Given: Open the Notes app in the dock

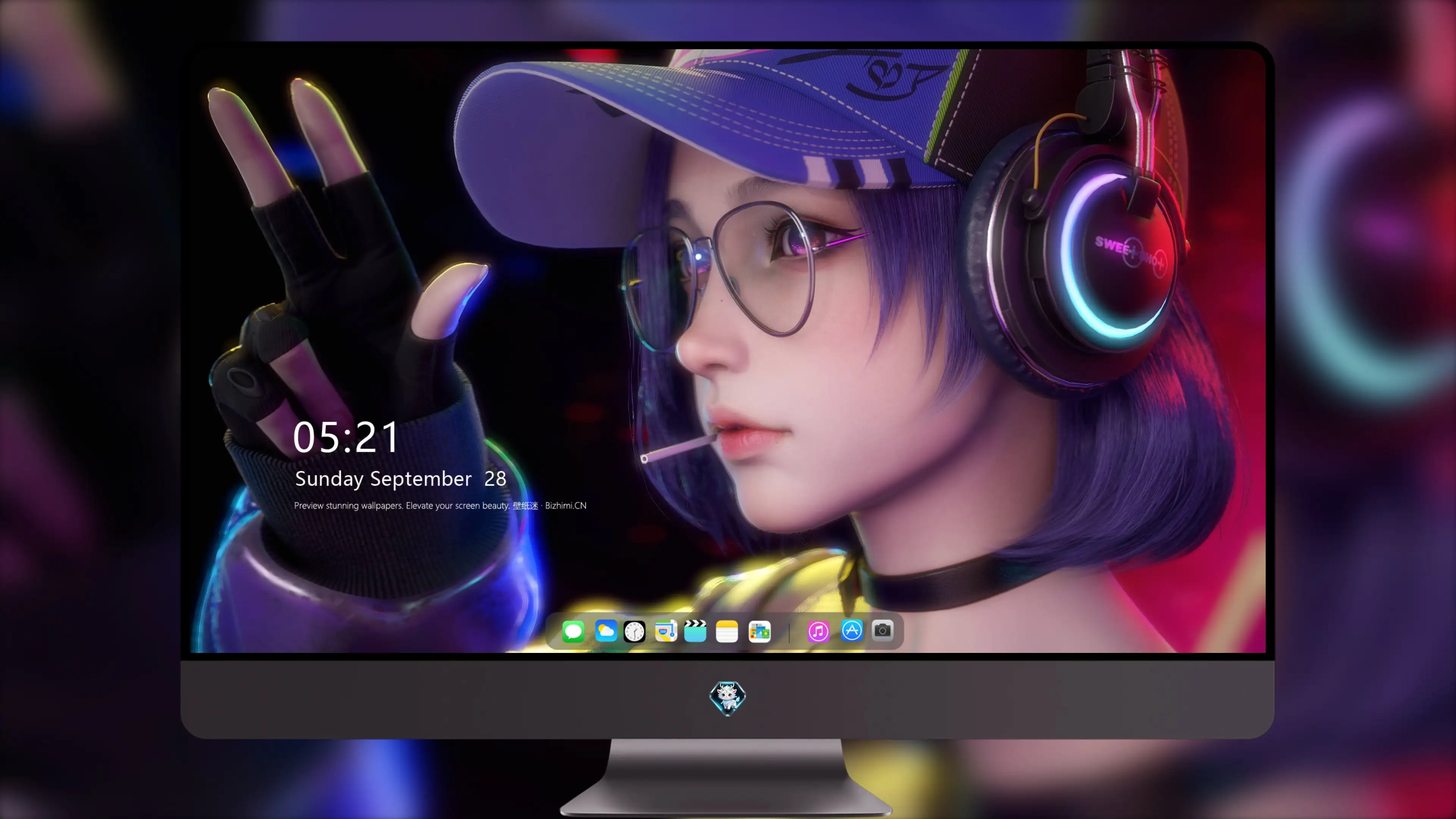Looking at the screenshot, I should (727, 631).
